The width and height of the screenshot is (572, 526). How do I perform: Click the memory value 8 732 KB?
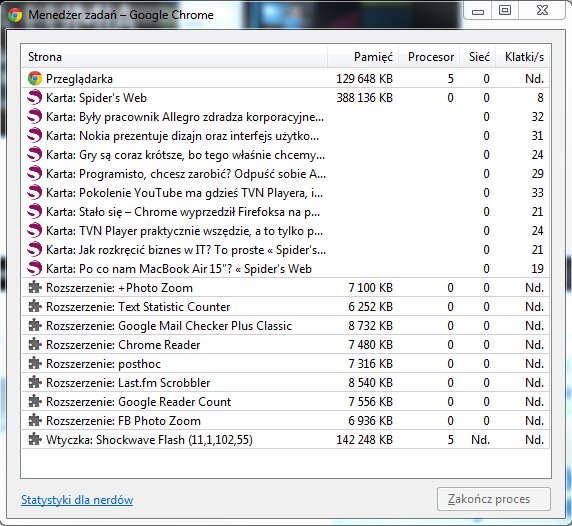371,326
